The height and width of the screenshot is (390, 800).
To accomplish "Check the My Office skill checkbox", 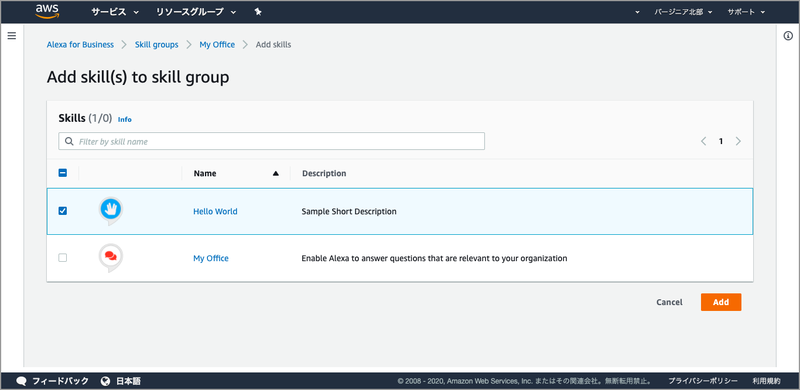I will [x=63, y=258].
